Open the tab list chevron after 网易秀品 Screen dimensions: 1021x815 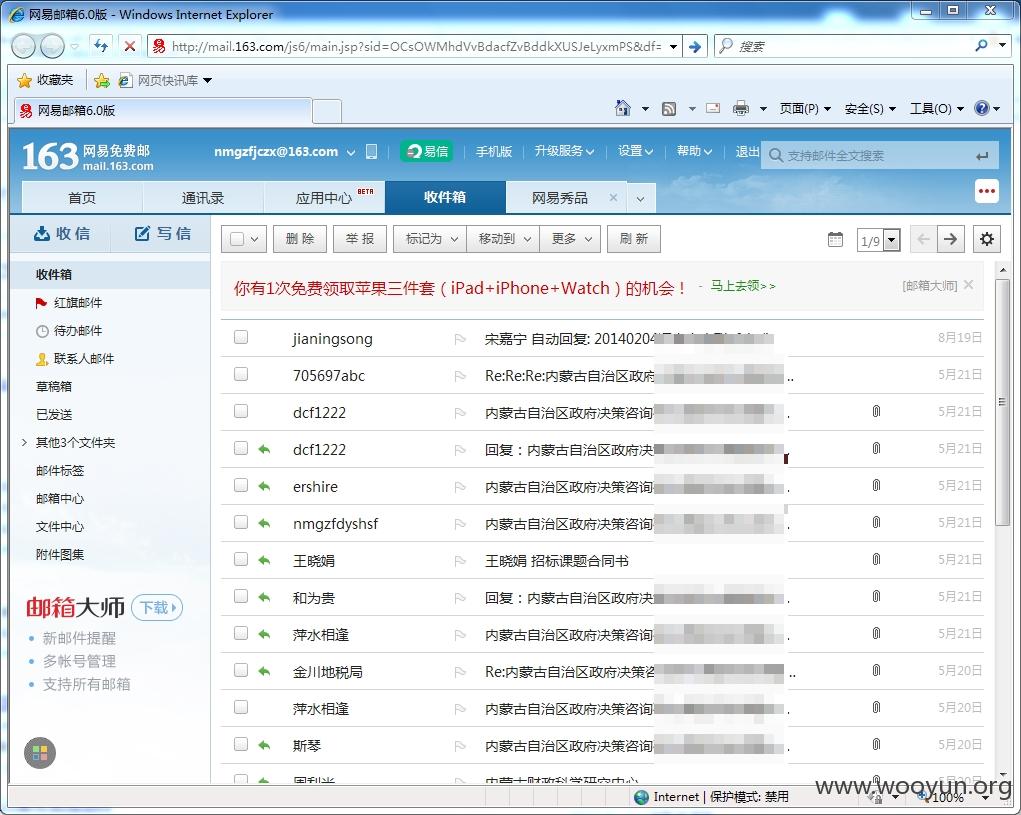(641, 199)
